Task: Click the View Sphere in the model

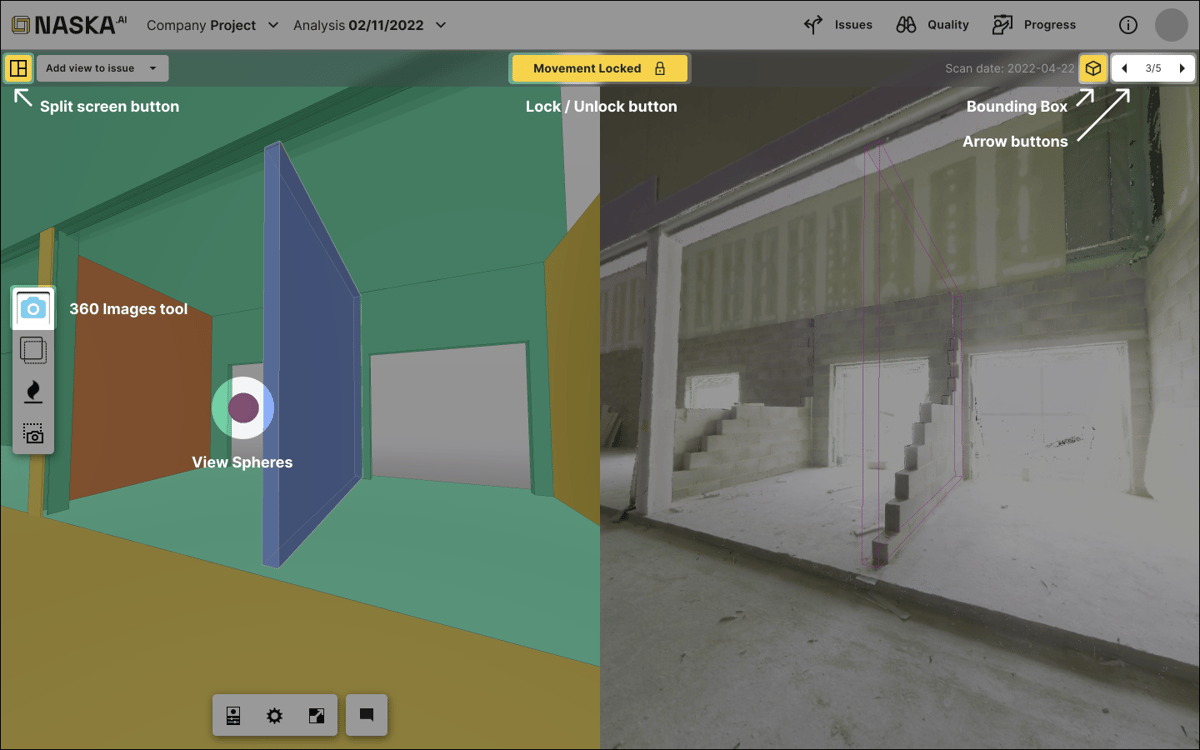Action: [x=242, y=407]
